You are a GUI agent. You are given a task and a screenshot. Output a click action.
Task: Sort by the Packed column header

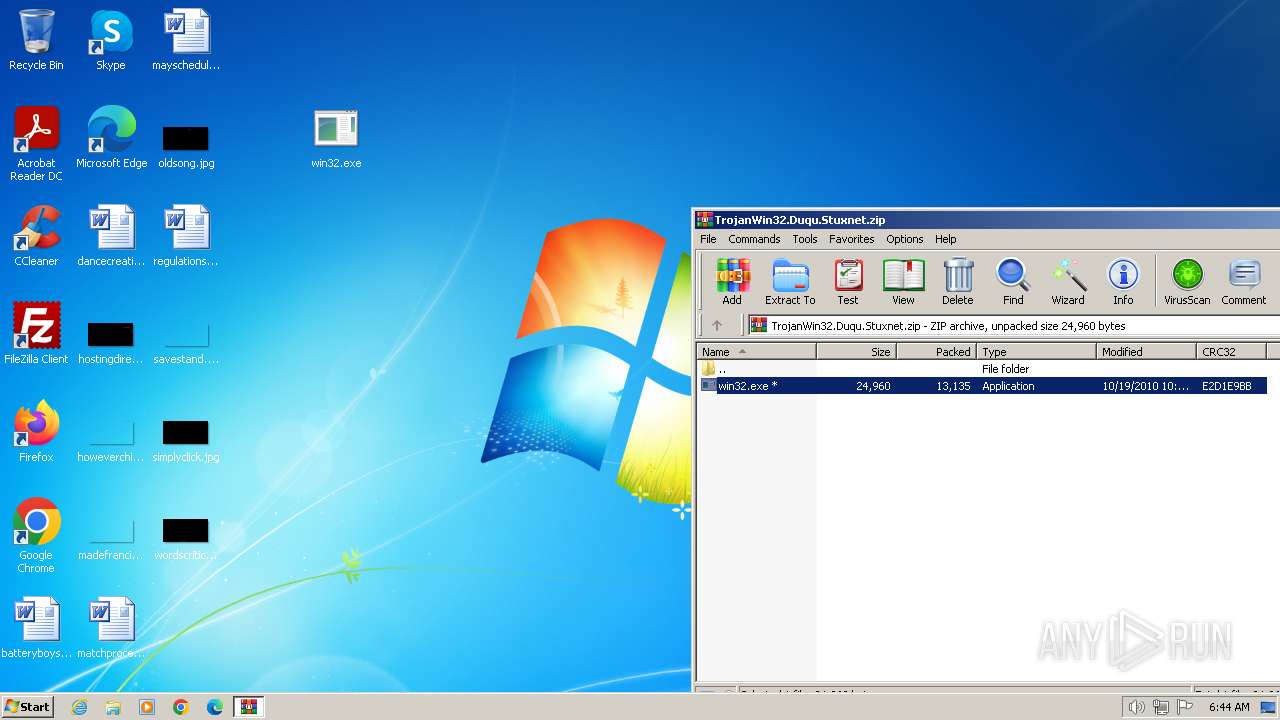point(937,351)
